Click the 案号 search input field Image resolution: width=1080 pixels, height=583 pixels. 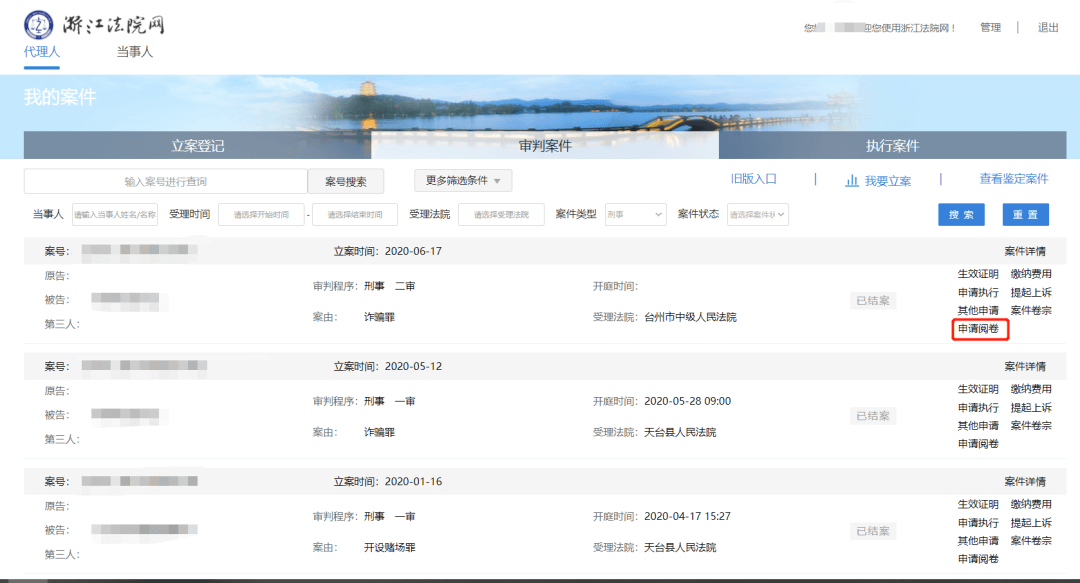coord(165,180)
